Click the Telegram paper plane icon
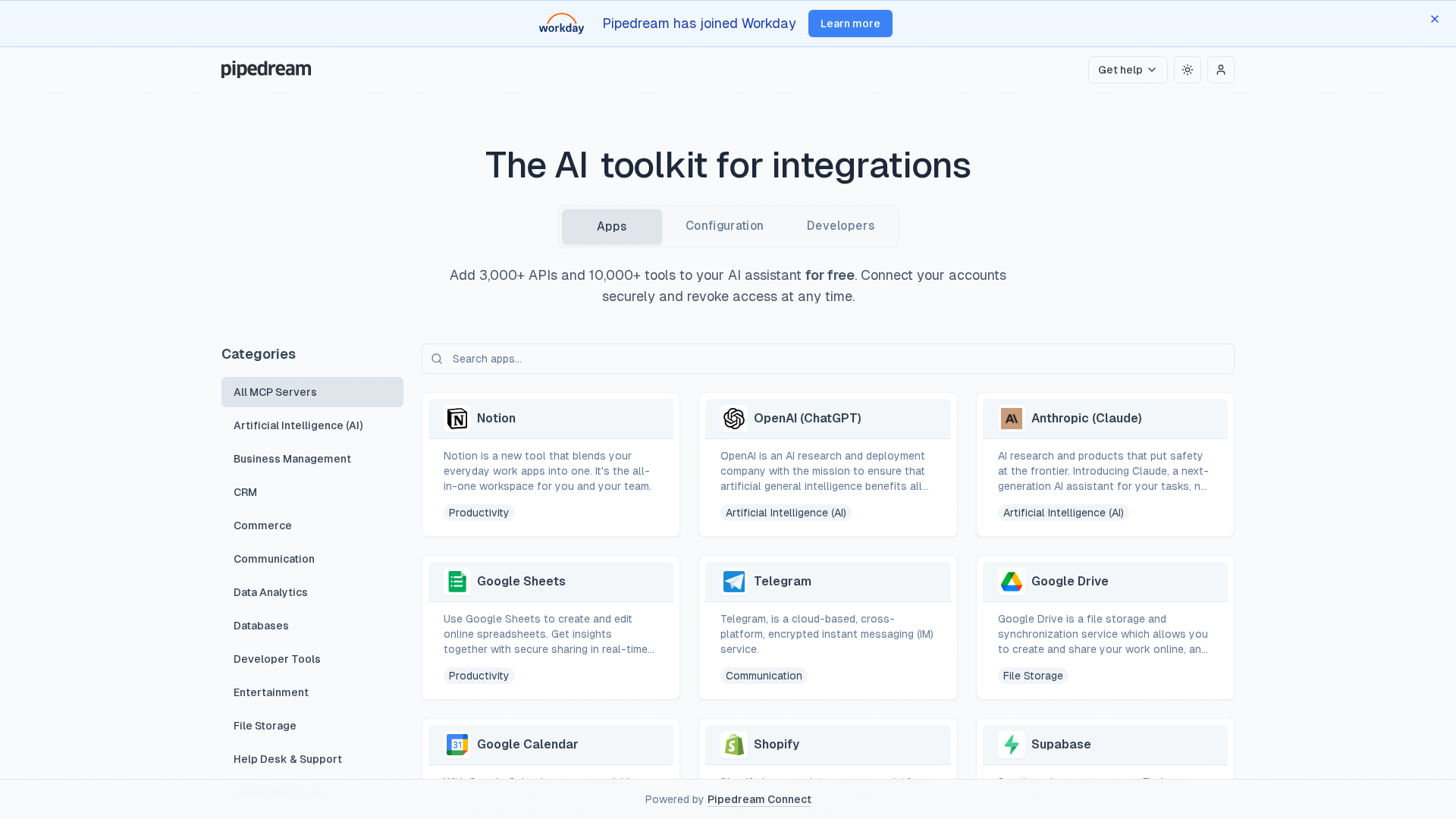1456x819 pixels. pos(733,582)
